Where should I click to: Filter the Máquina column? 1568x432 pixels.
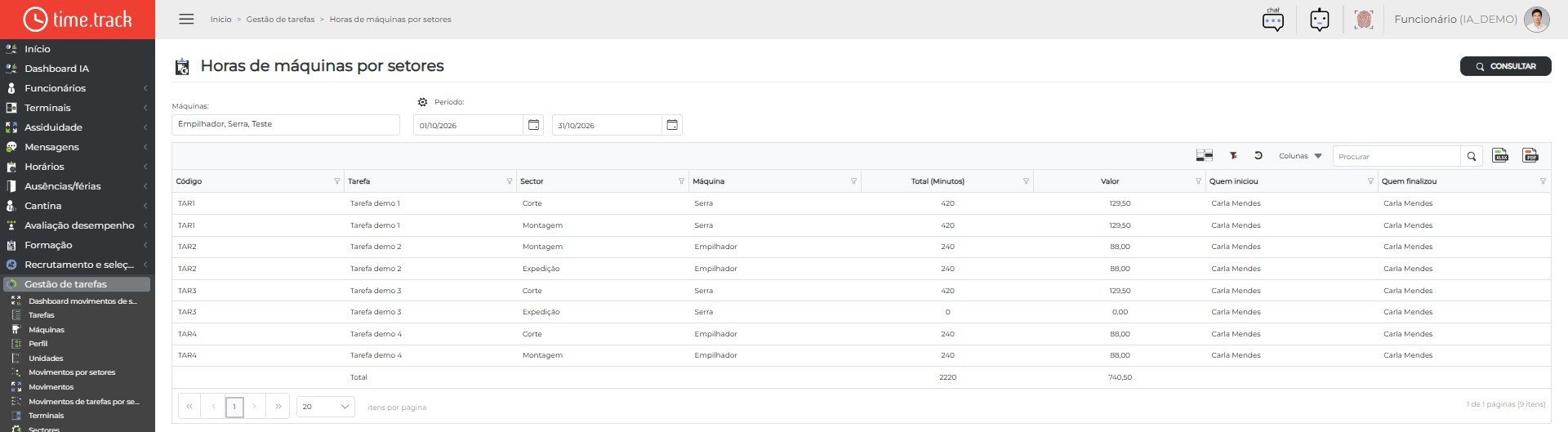(x=853, y=181)
